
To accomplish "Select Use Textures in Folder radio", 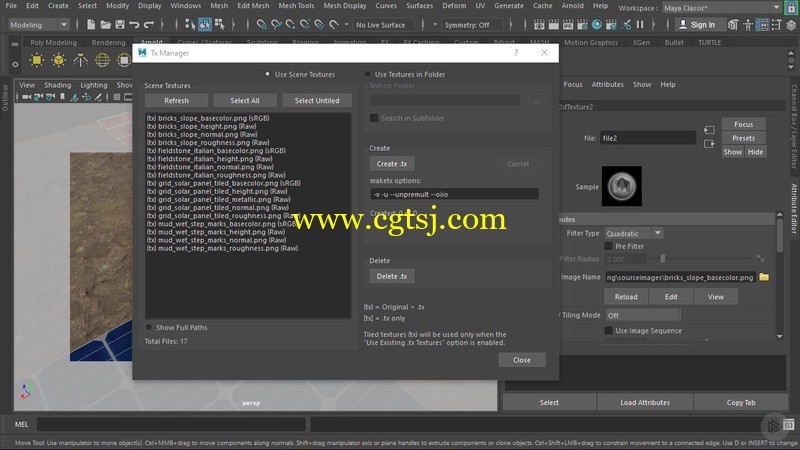I will coord(367,74).
